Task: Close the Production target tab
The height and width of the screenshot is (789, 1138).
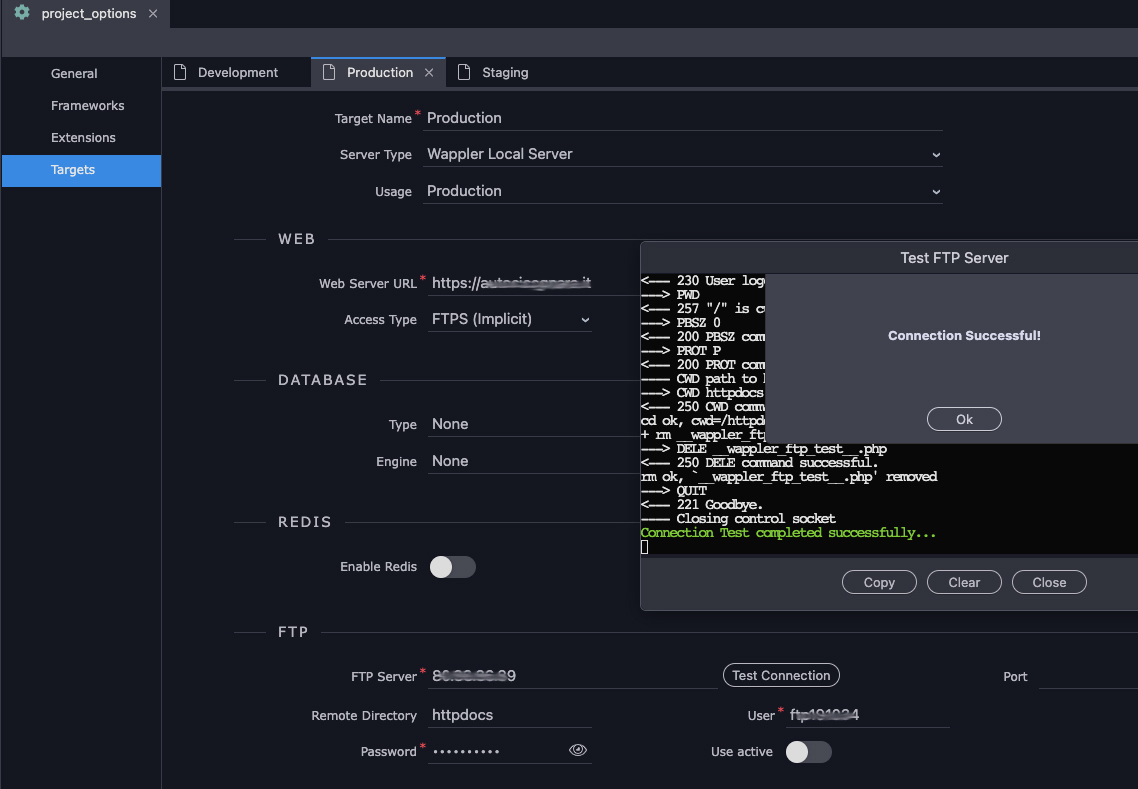Action: tap(429, 72)
